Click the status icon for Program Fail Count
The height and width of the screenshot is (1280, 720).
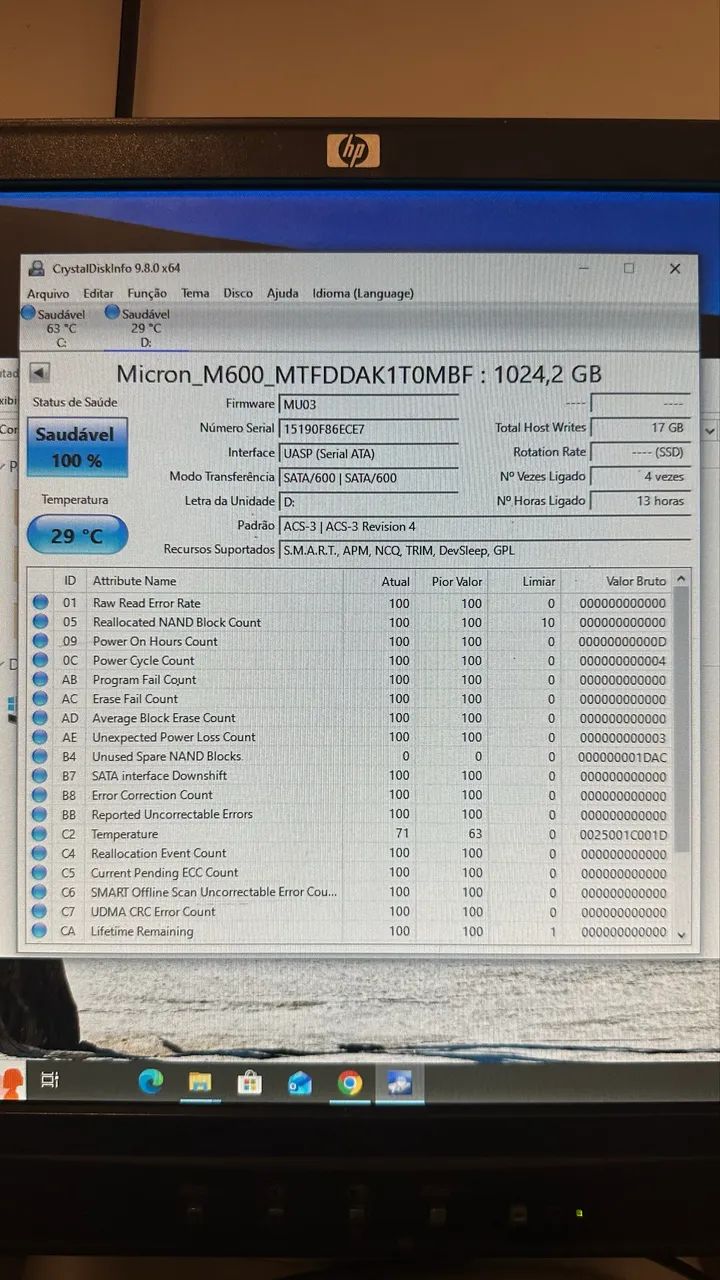point(40,680)
